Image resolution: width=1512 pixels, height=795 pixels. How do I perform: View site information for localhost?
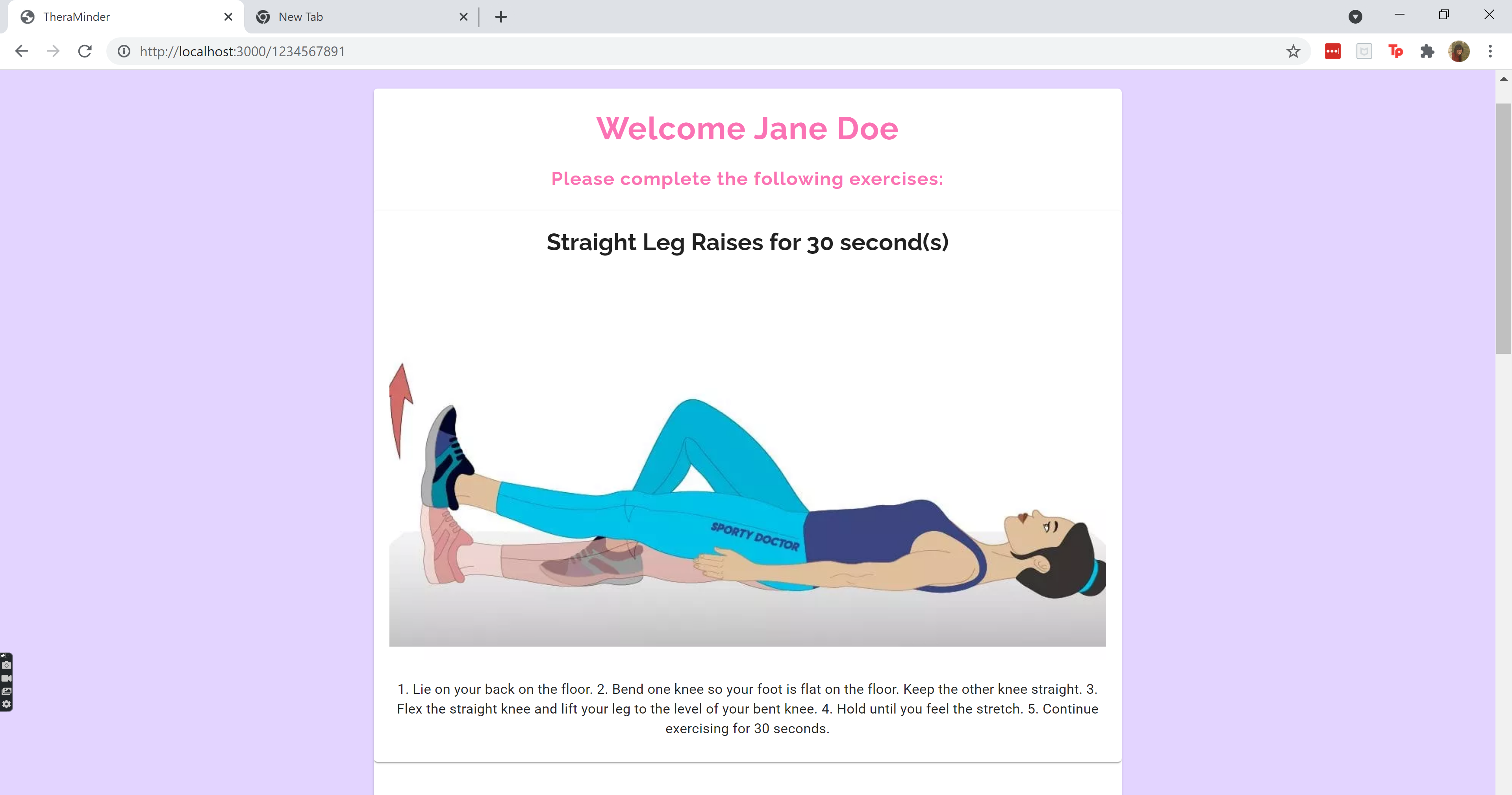pos(124,52)
